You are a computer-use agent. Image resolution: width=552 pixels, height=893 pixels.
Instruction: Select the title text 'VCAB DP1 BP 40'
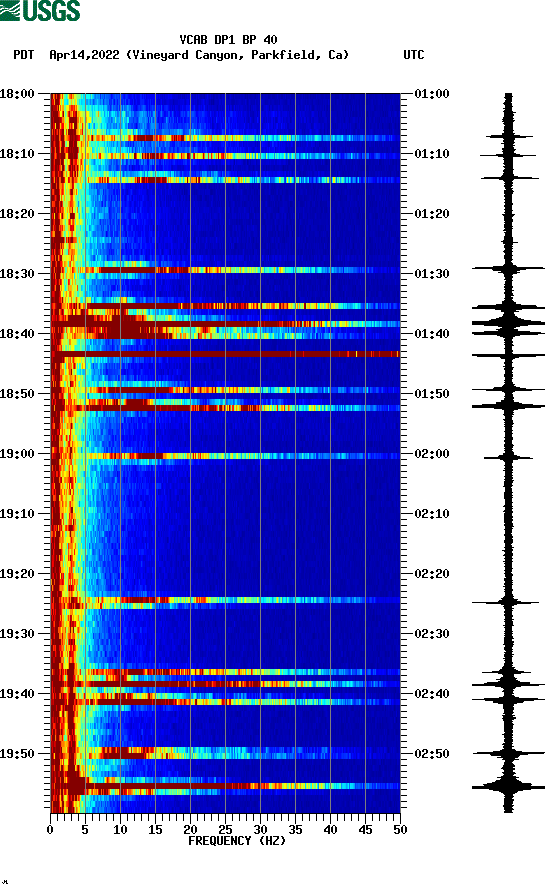pos(228,40)
